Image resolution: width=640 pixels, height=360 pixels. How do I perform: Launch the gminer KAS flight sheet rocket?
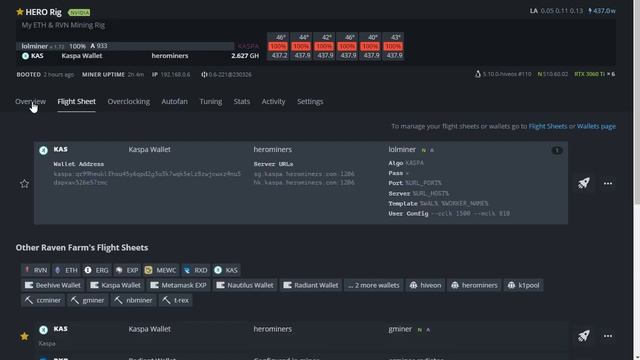point(584,336)
